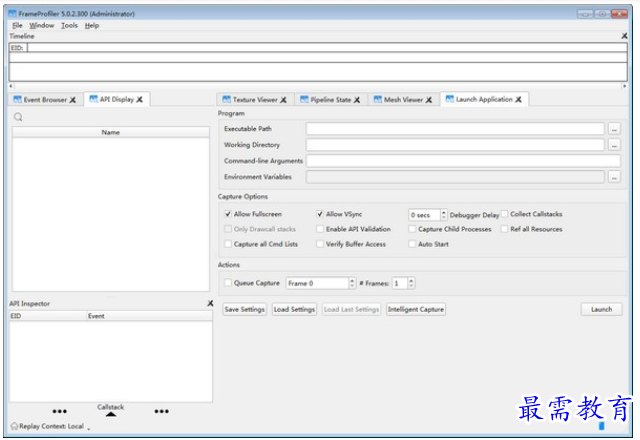Image resolution: width=640 pixels, height=440 pixels.
Task: Toggle the Allow Fullscreen checkbox
Action: 228,214
